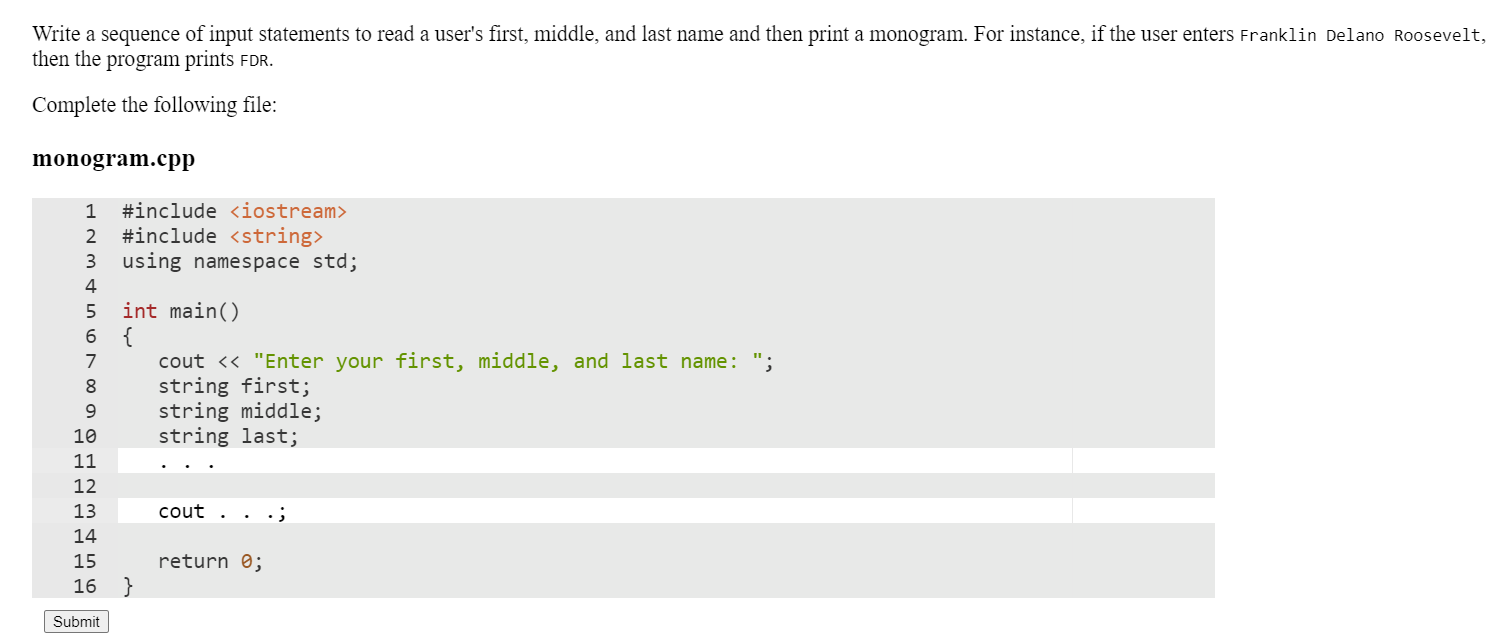
Task: Click the 'using namespace std;' statement
Action: (x=238, y=261)
